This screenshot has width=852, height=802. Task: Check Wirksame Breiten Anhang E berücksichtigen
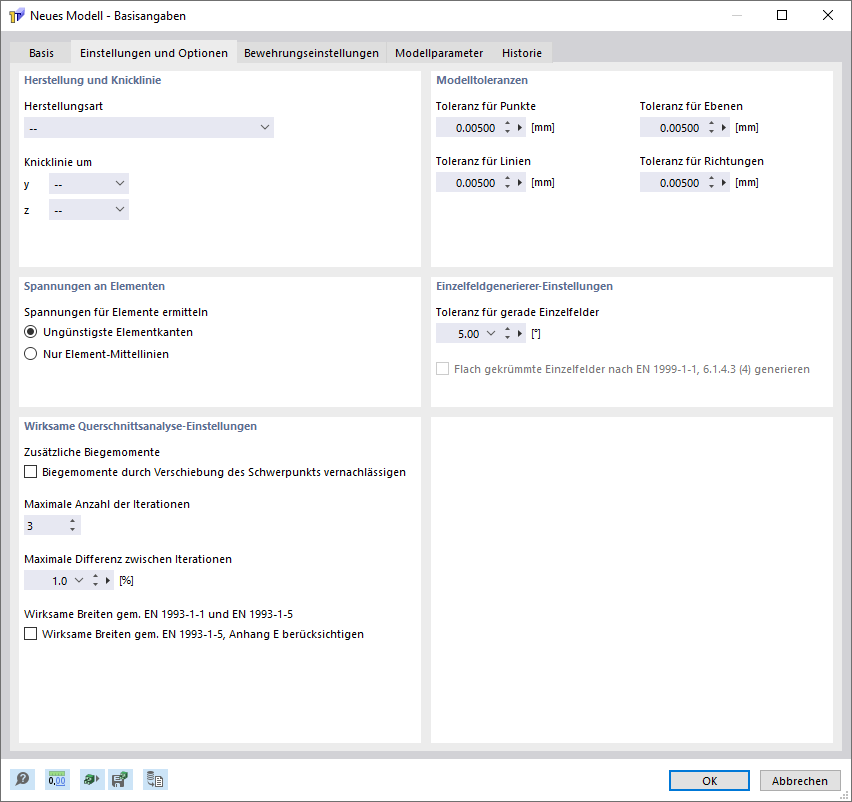tap(30, 634)
